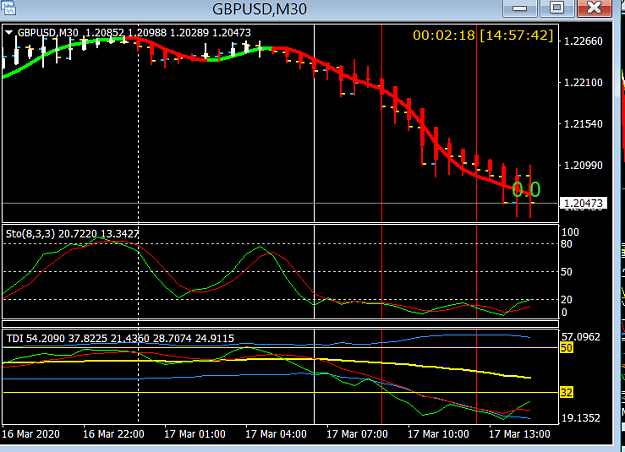Image resolution: width=625 pixels, height=452 pixels.
Task: Click the price scale value 1.22100
Action: pos(583,83)
